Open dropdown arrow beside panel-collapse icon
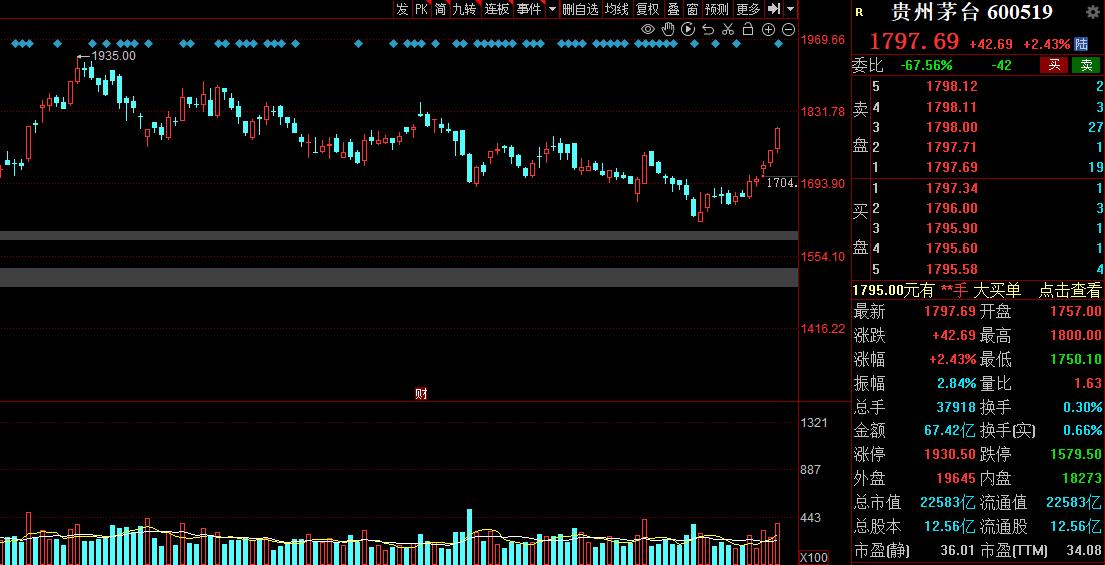 click(x=791, y=9)
